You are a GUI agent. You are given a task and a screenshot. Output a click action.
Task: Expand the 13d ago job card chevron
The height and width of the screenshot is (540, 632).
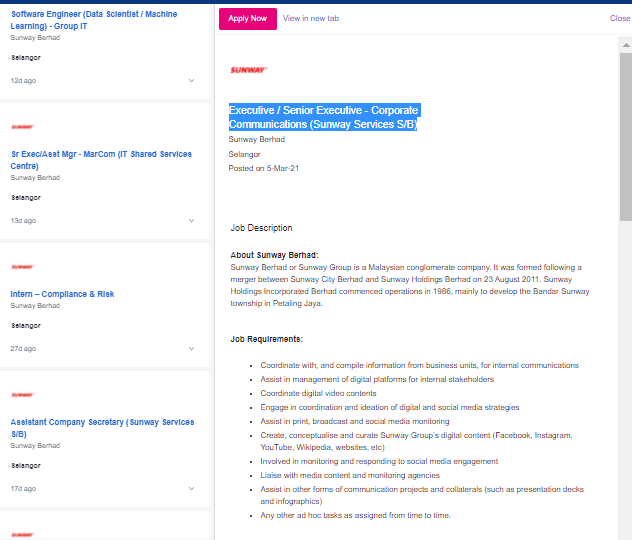point(191,220)
